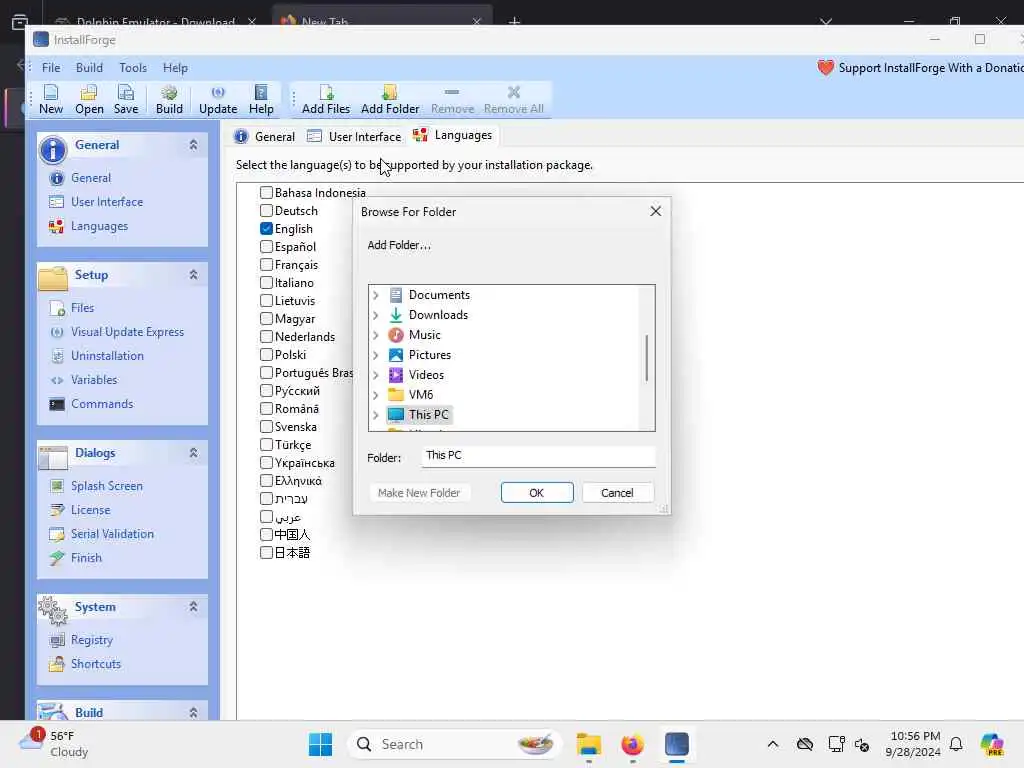Open Splash Screen dialog settings
The width and height of the screenshot is (1024, 768).
(106, 486)
